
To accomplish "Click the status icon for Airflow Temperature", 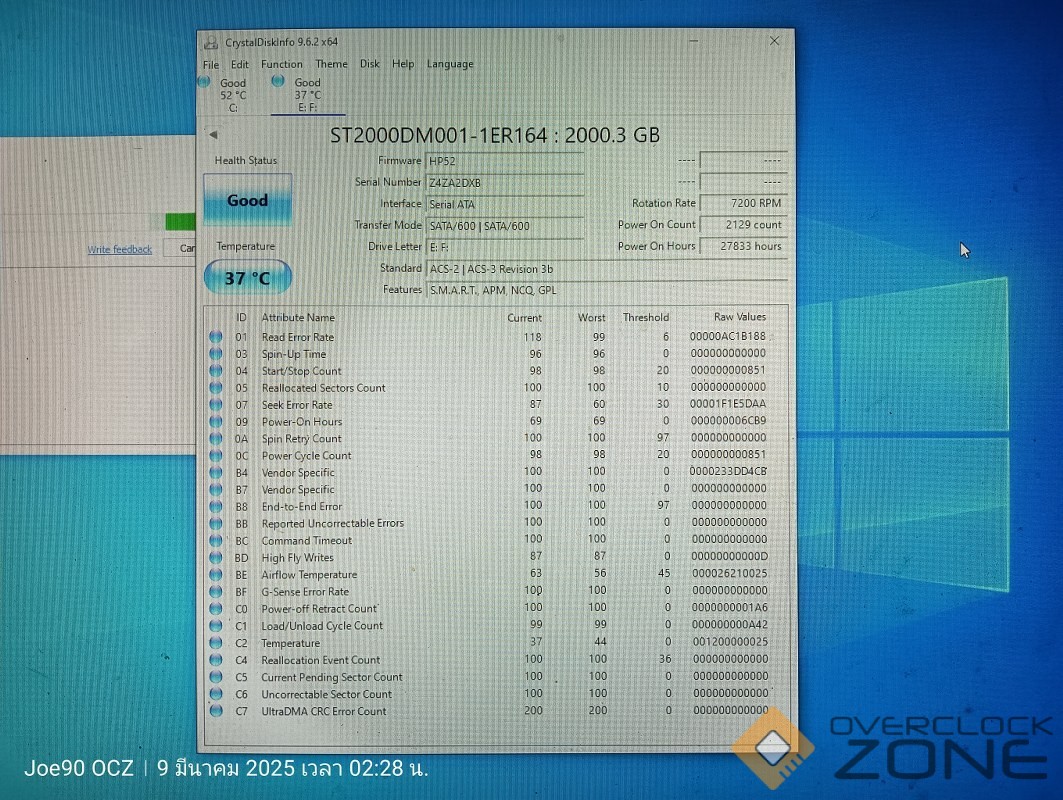I will (216, 574).
